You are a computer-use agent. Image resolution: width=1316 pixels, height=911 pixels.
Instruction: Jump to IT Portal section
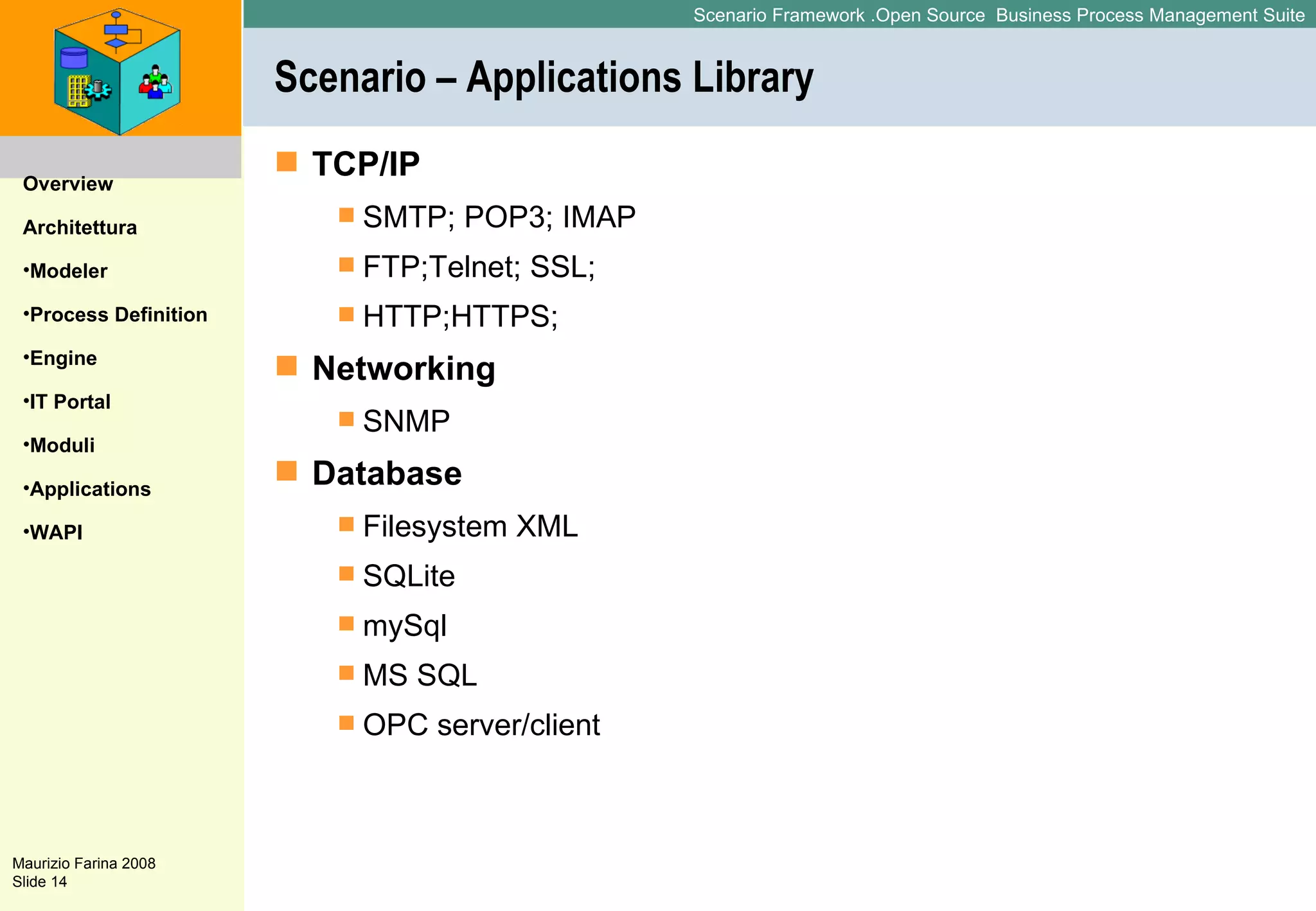point(67,402)
